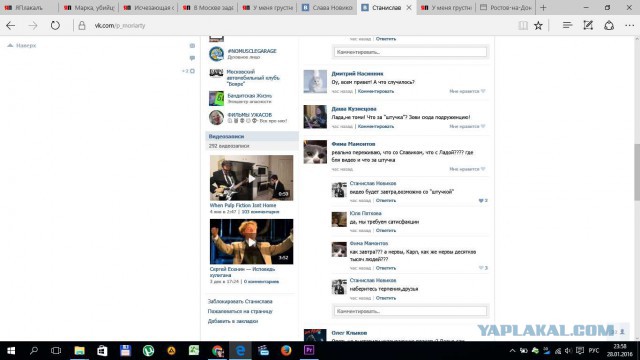Switch to the В Москве задержан tab
Viewport: 640px width, 360px height.
(x=208, y=7)
